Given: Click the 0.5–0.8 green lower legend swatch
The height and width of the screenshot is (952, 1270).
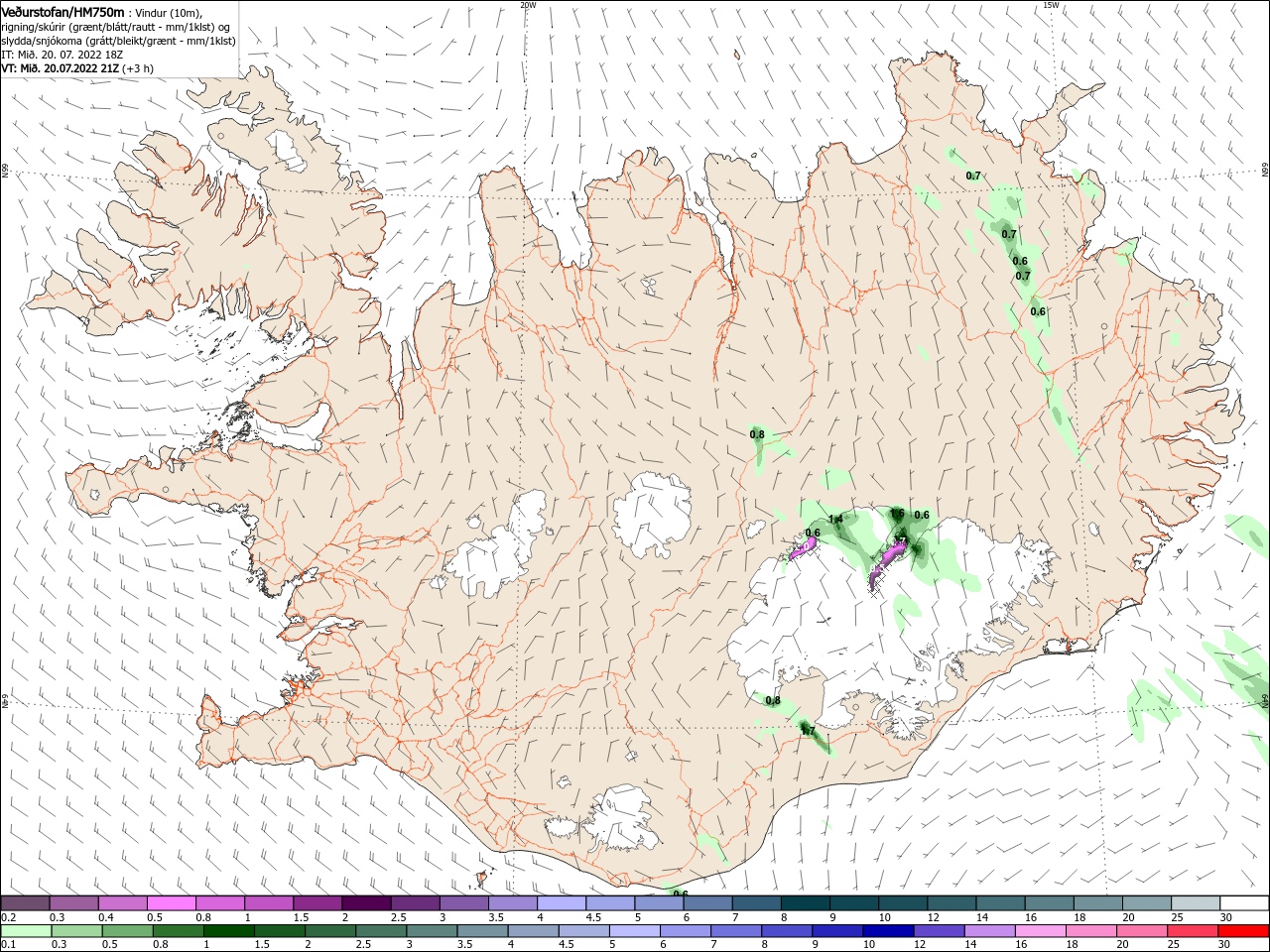Looking at the screenshot, I should [x=128, y=930].
